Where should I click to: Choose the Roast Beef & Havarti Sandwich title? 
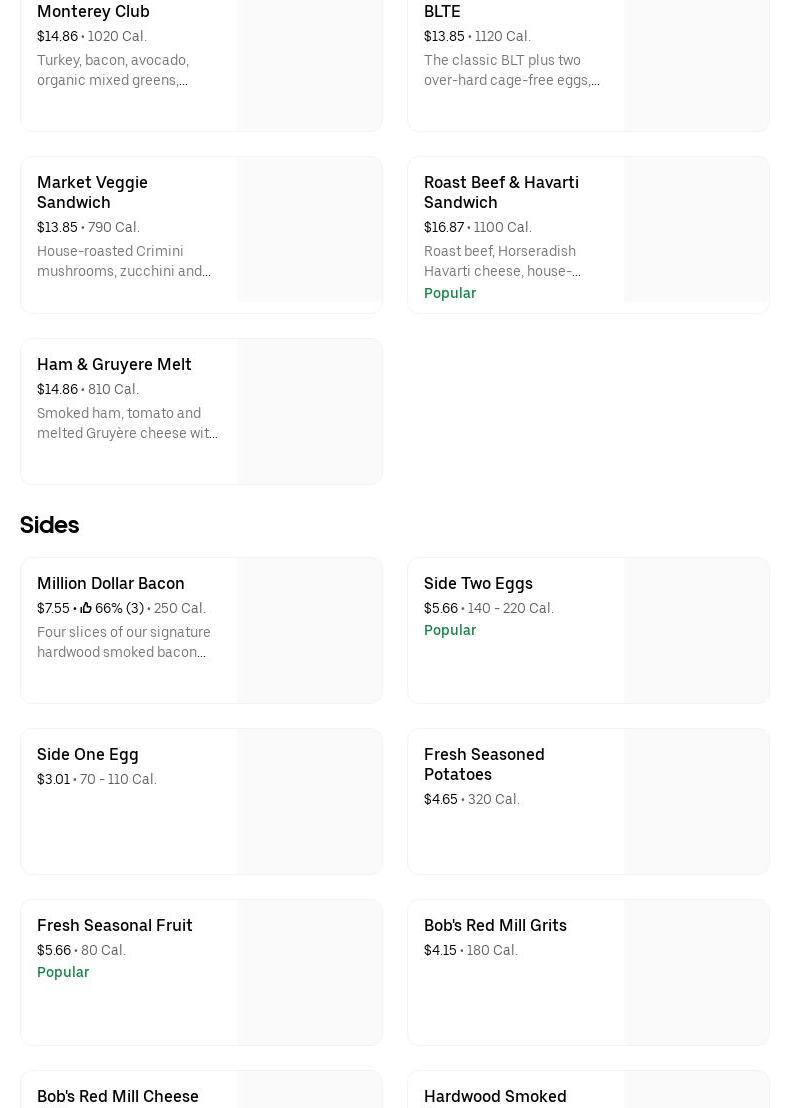click(x=501, y=192)
